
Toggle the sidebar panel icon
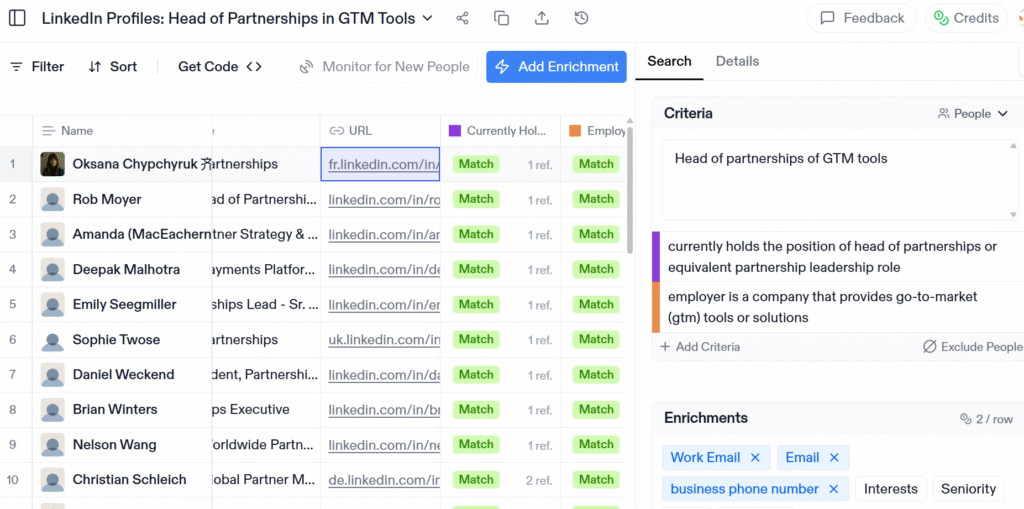17,18
